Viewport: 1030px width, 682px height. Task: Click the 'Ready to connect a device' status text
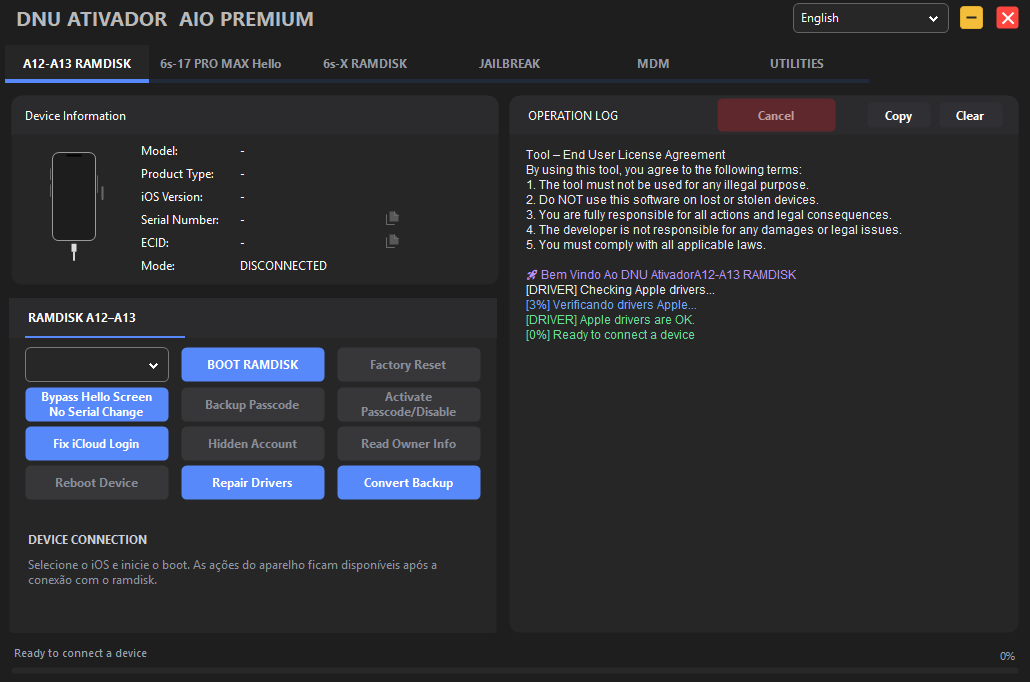(x=81, y=653)
